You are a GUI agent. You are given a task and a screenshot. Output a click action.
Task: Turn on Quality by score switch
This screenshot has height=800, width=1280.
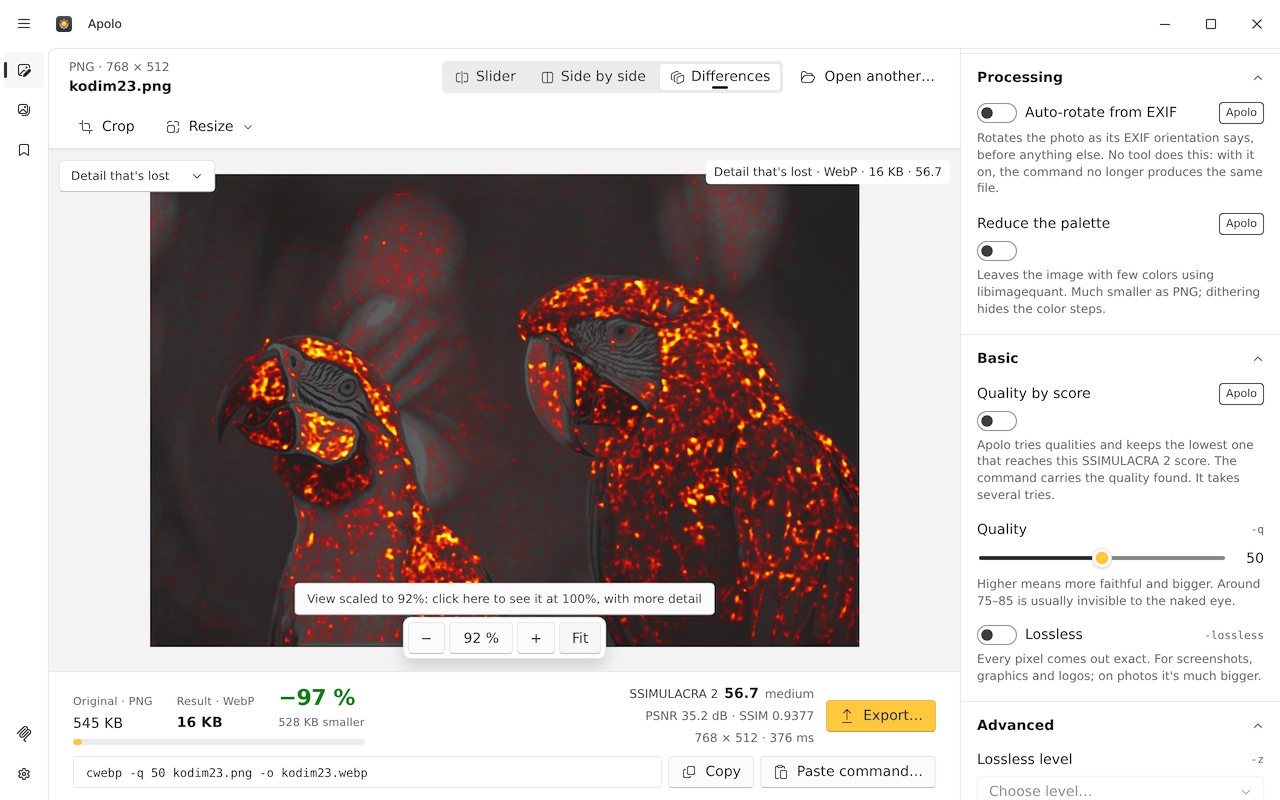coord(996,421)
